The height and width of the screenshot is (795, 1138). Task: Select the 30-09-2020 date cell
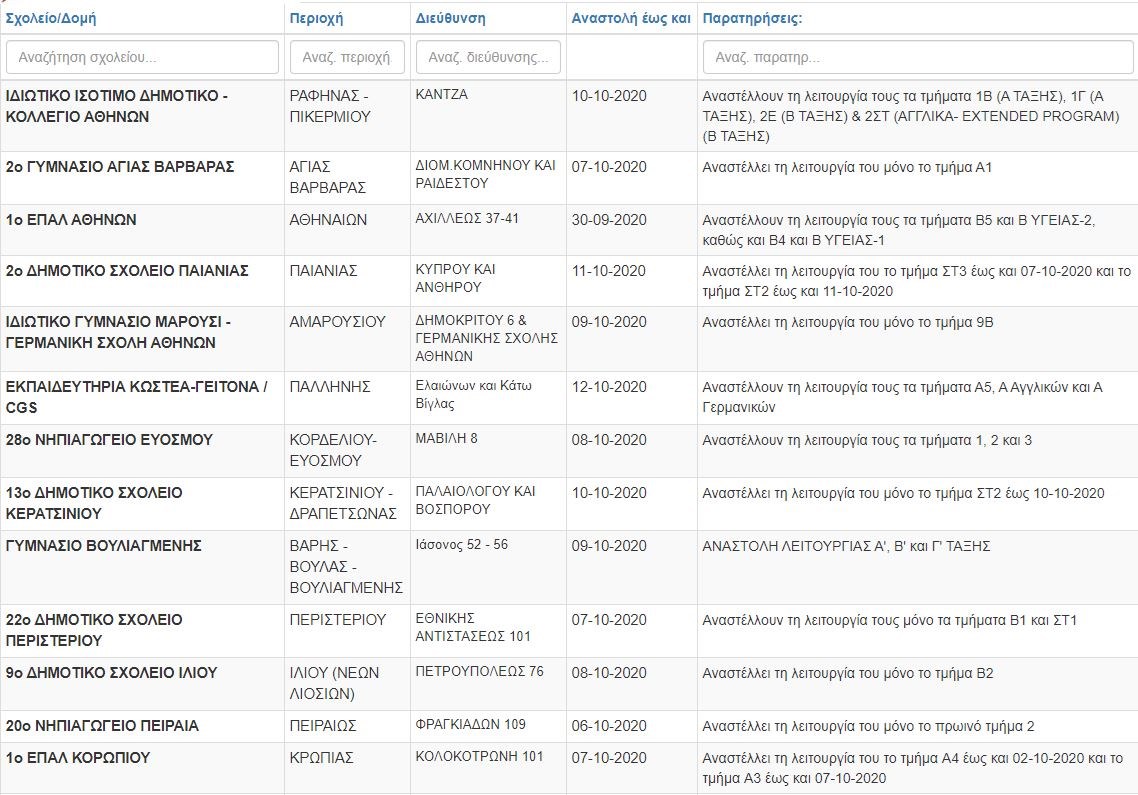[x=609, y=220]
